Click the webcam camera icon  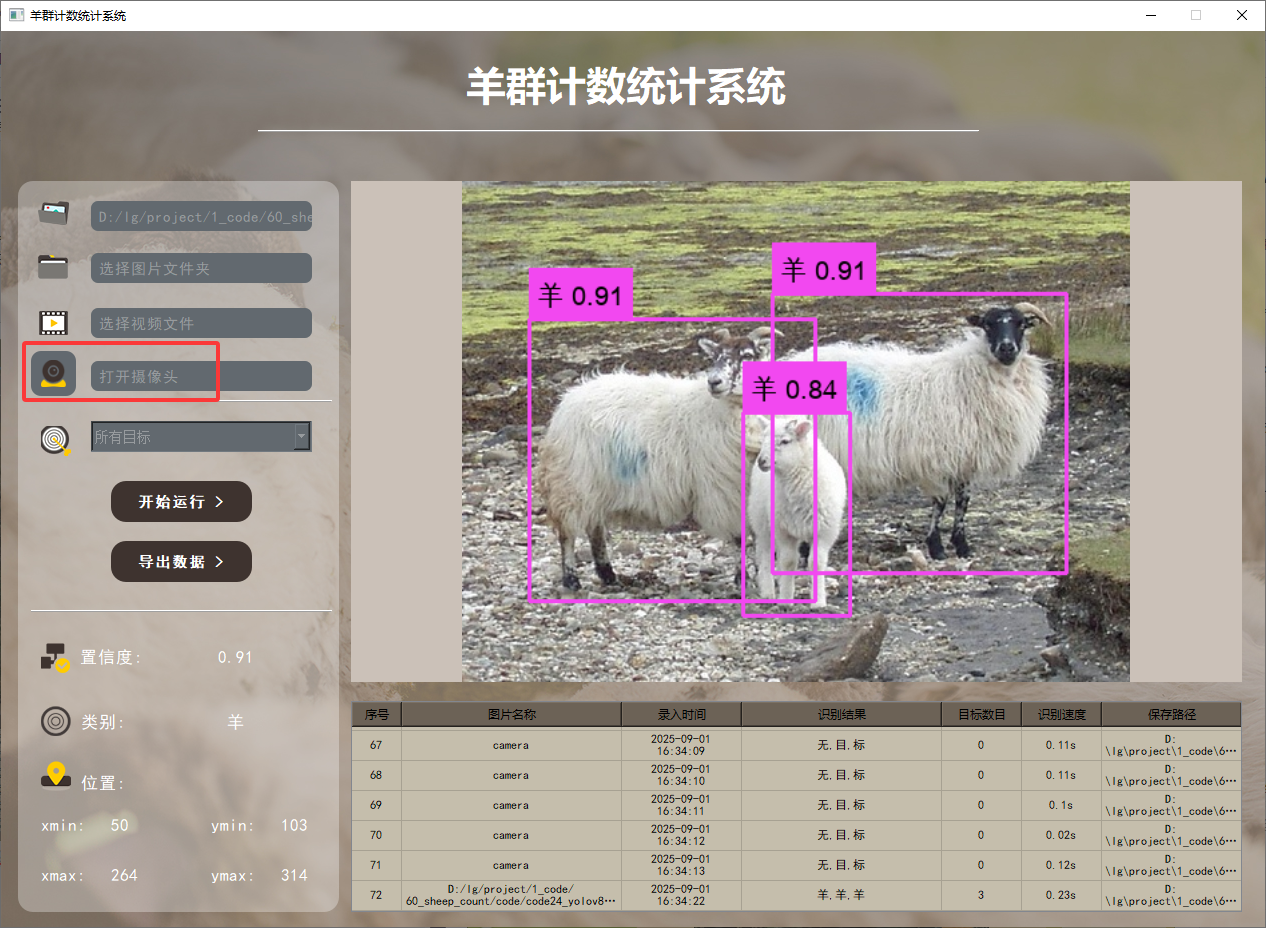click(53, 374)
